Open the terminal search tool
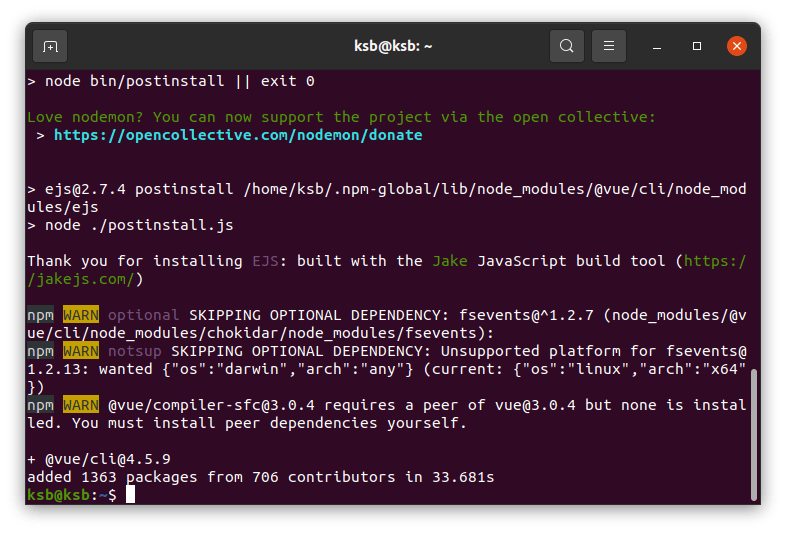This screenshot has width=786, height=533. pos(566,46)
